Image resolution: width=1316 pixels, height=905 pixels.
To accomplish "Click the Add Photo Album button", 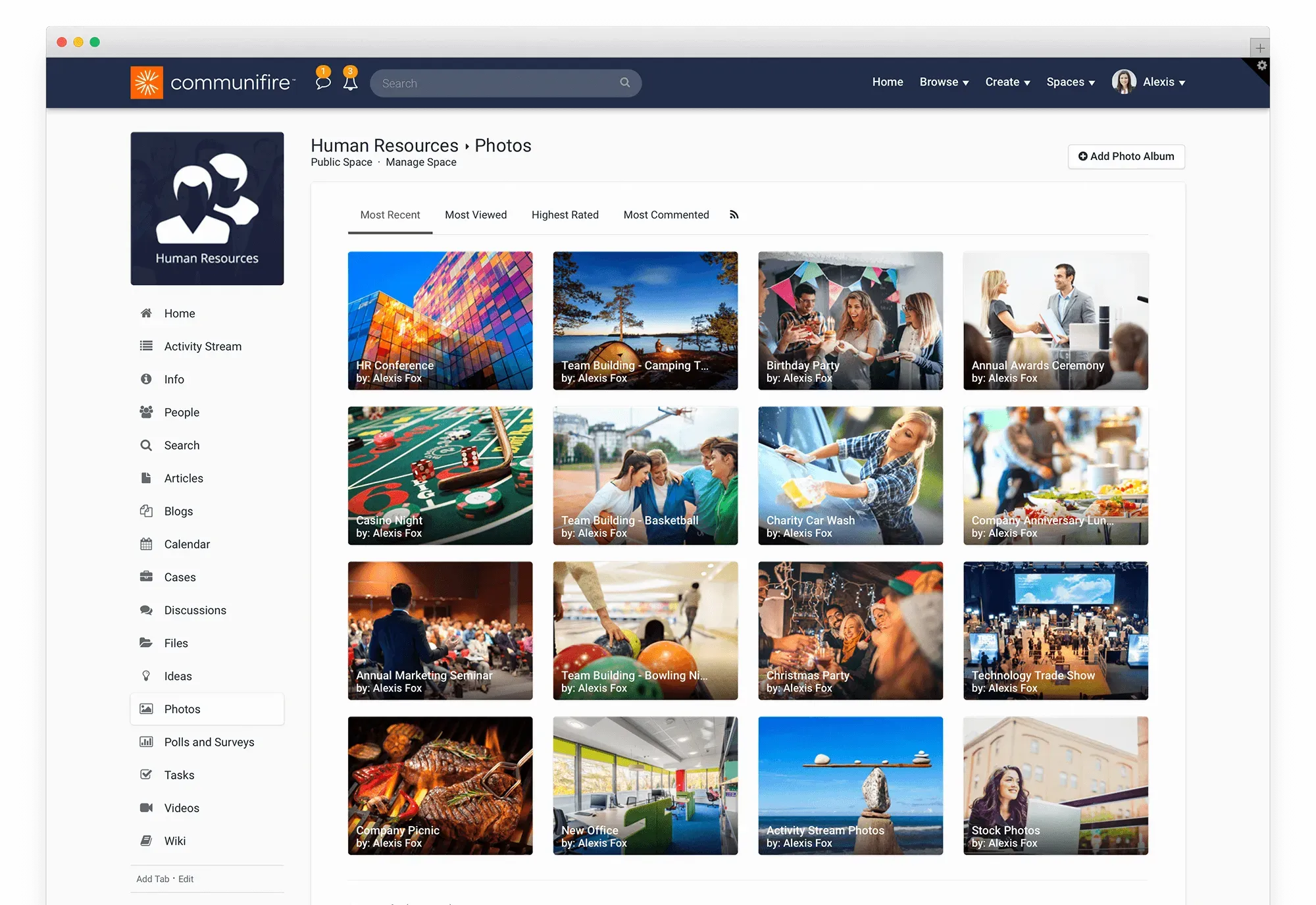I will 1126,157.
